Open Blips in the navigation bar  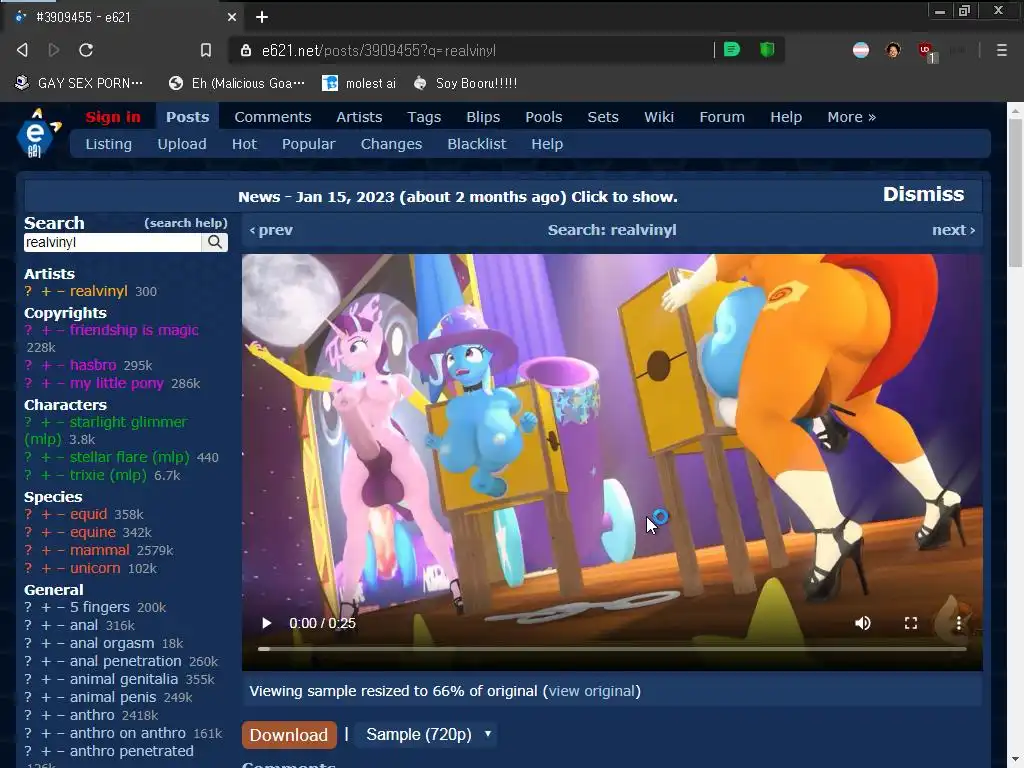[483, 117]
